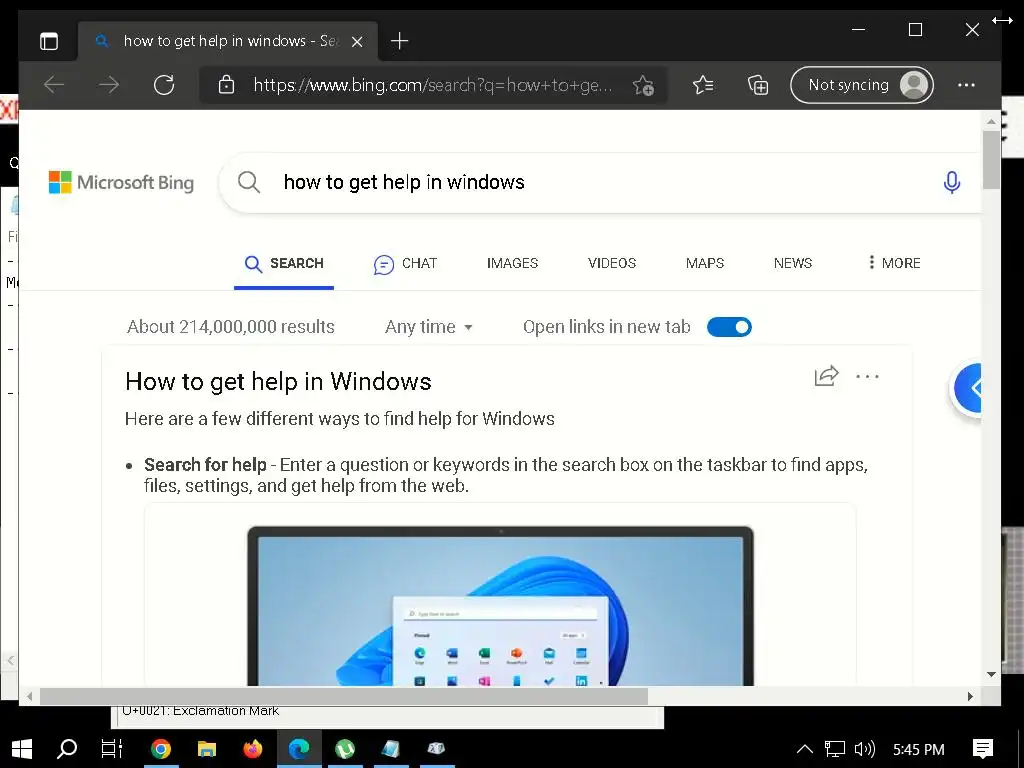Launch Google Chrome from the taskbar
Image resolution: width=1024 pixels, height=768 pixels.
[x=160, y=749]
